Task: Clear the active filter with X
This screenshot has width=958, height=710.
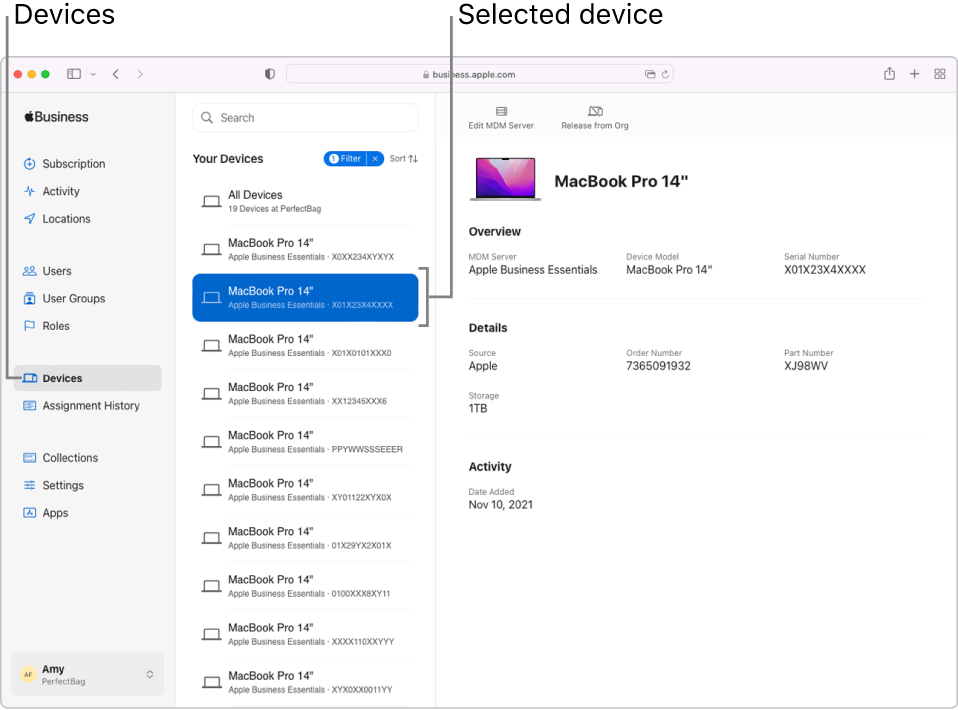Action: point(375,159)
